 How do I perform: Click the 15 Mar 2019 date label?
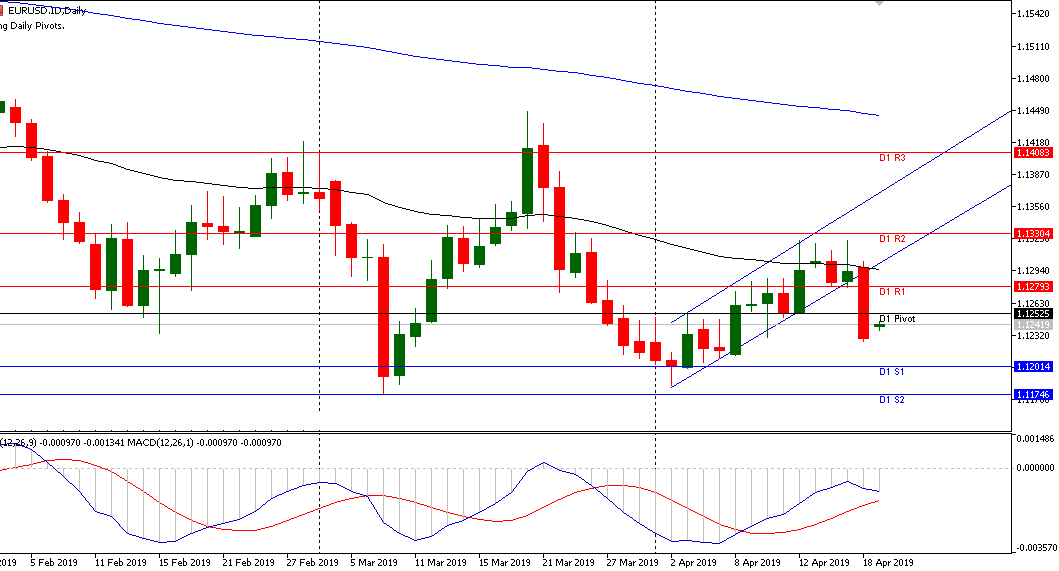[x=505, y=563]
